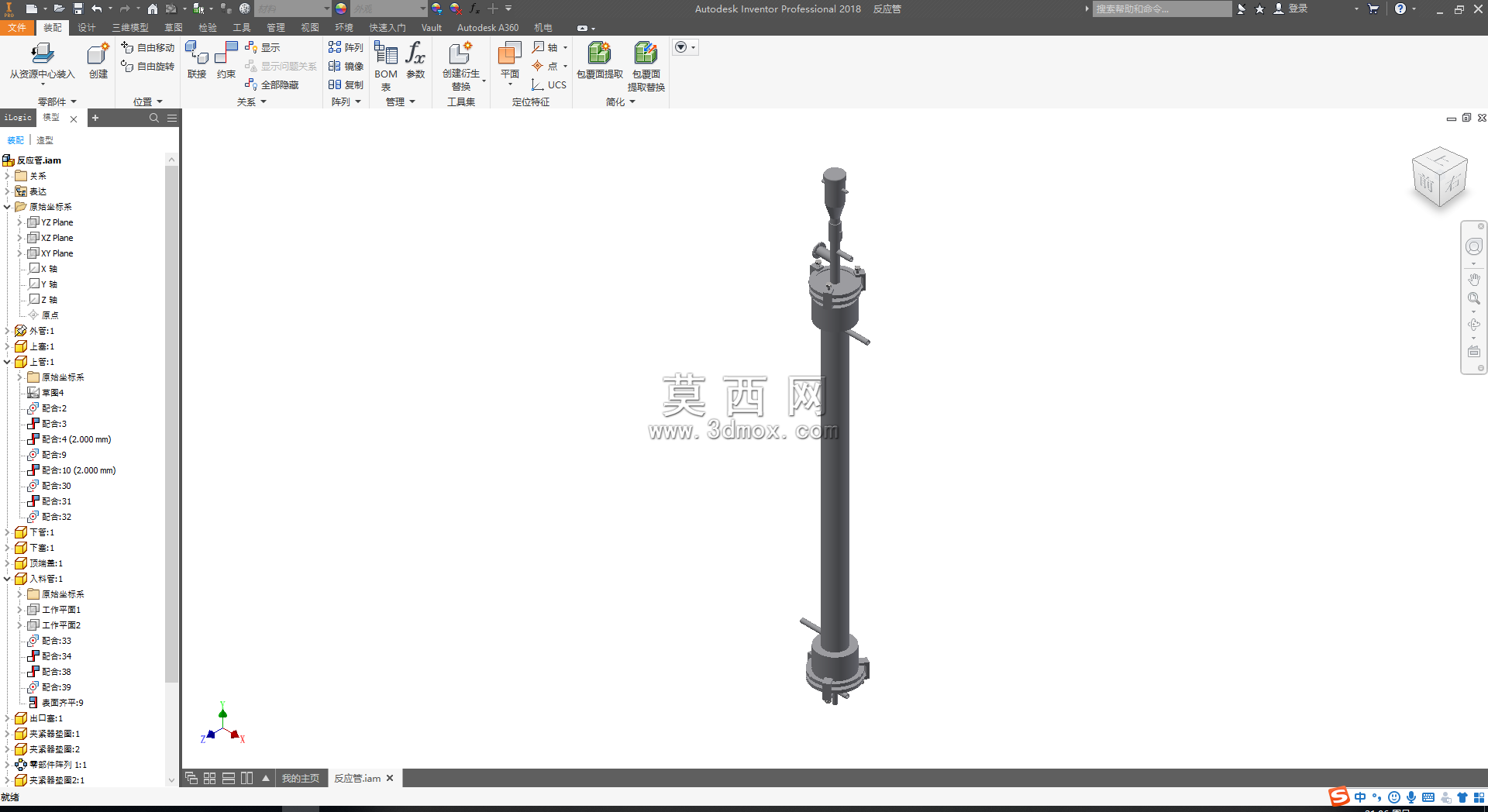Expand the 关系 folder in browser tree
Screen dimensions: 1488x812
pyautogui.click(x=7, y=176)
